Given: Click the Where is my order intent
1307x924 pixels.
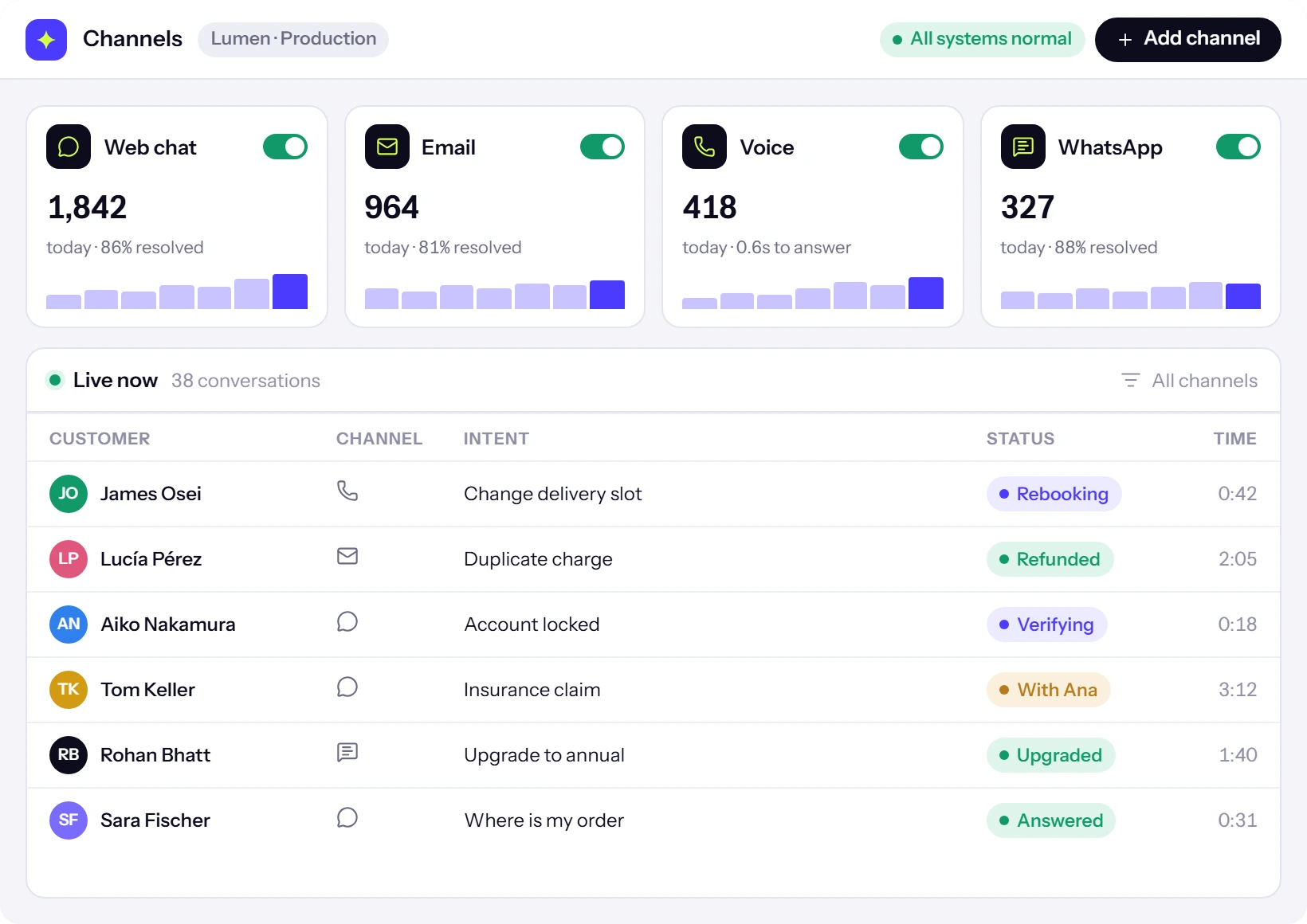Looking at the screenshot, I should (x=544, y=820).
